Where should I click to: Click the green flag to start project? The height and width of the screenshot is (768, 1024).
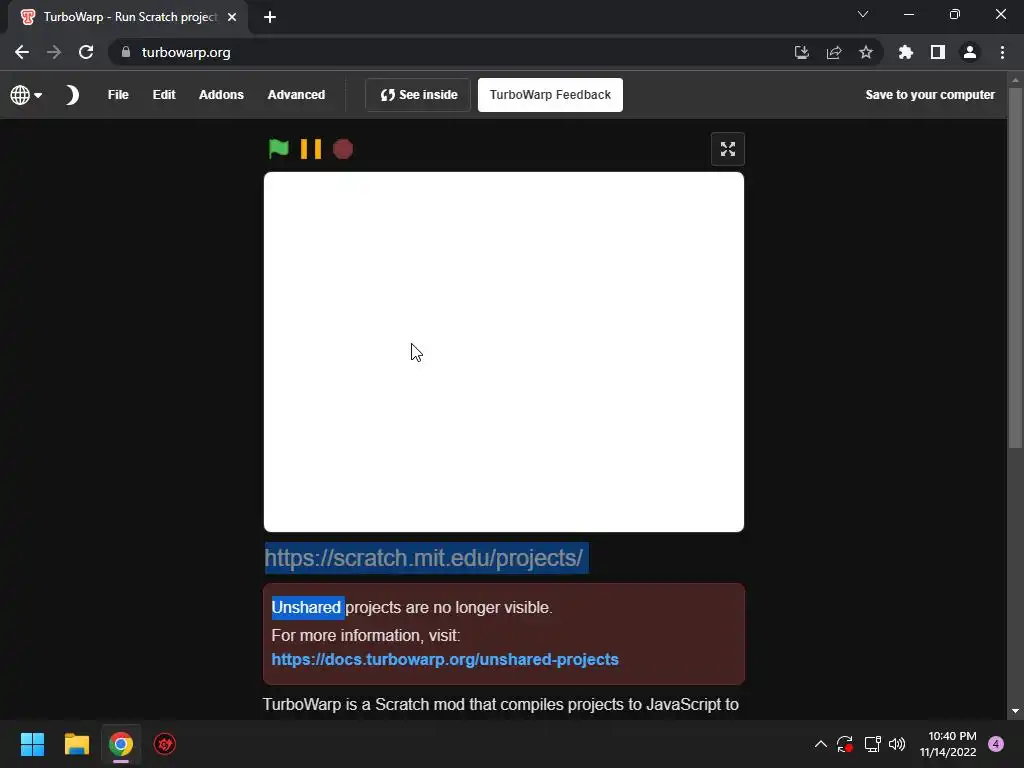[x=279, y=149]
